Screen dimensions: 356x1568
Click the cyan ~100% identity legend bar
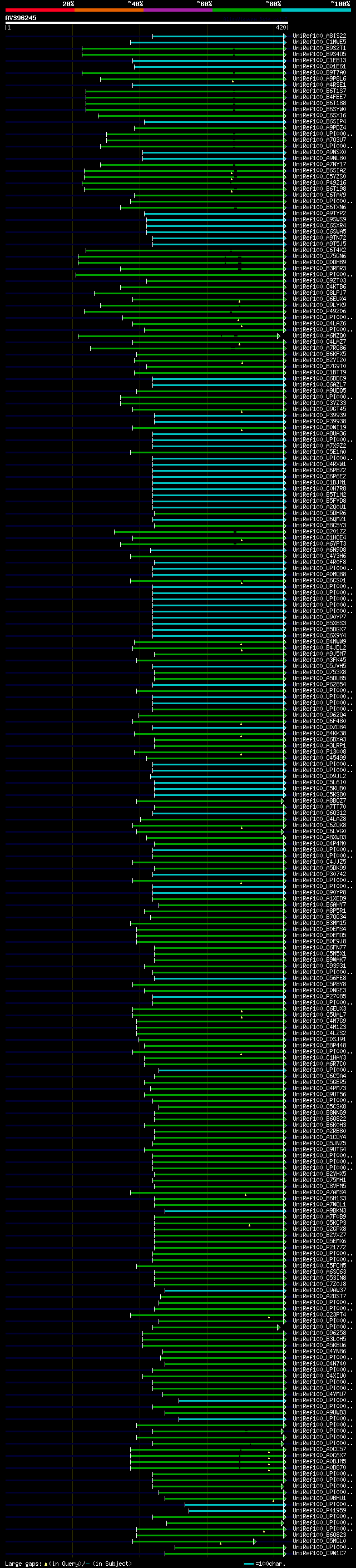pos(317,10)
